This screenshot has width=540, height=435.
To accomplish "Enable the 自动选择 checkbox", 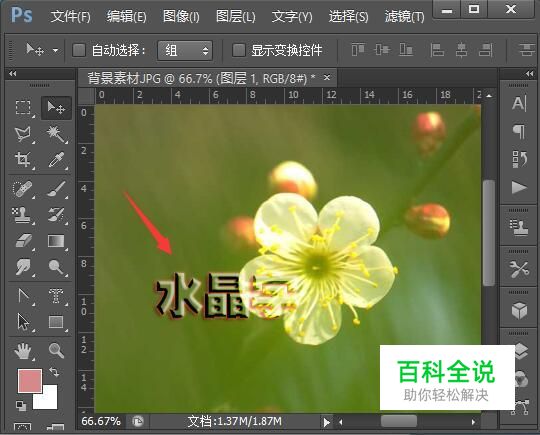I will point(79,50).
